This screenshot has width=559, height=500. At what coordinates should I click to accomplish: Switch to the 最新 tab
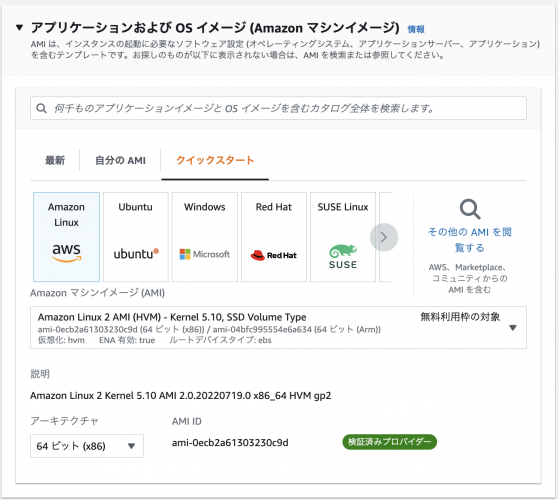click(55, 160)
